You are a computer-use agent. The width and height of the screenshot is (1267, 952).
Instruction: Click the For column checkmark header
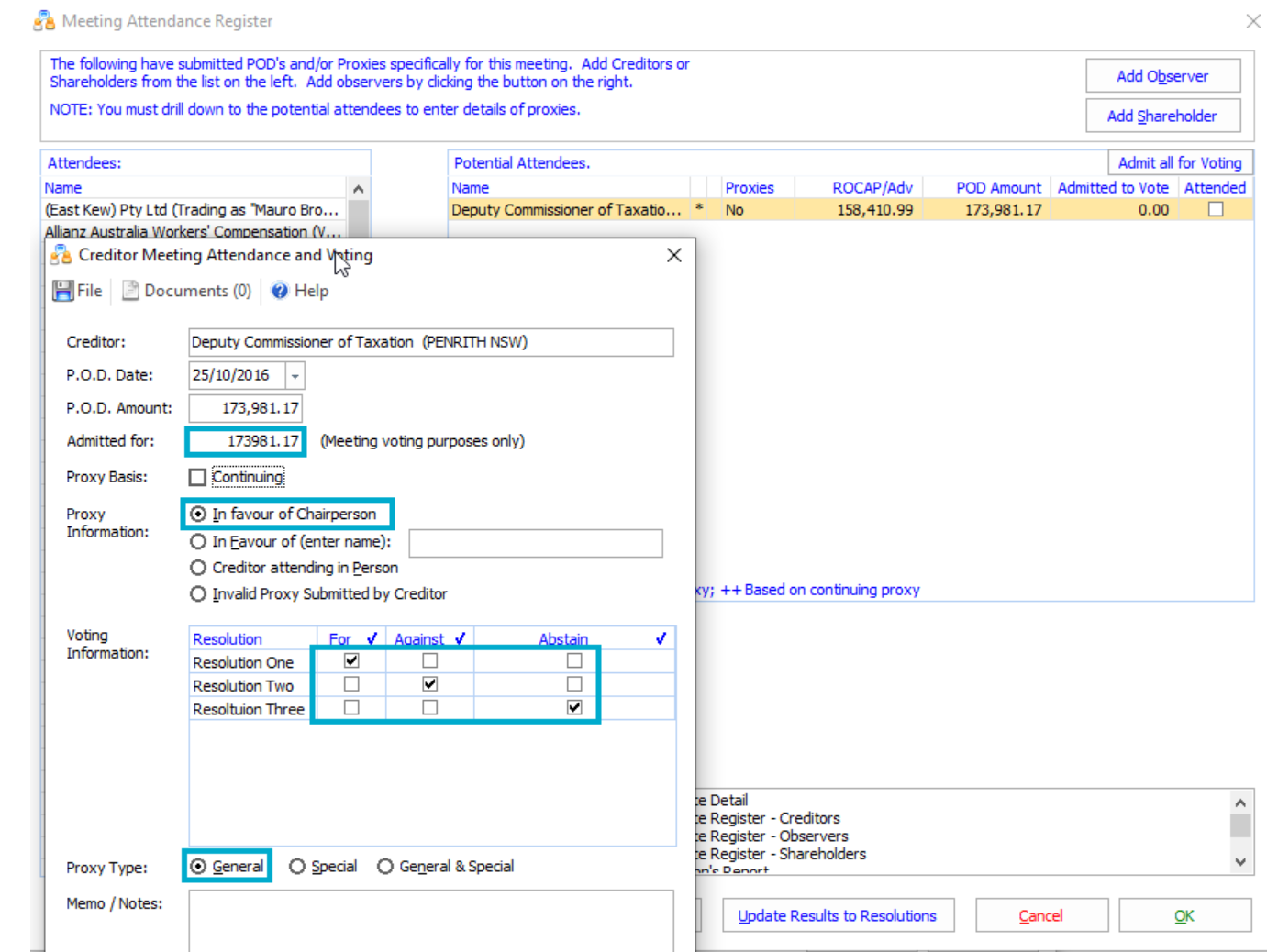(372, 638)
